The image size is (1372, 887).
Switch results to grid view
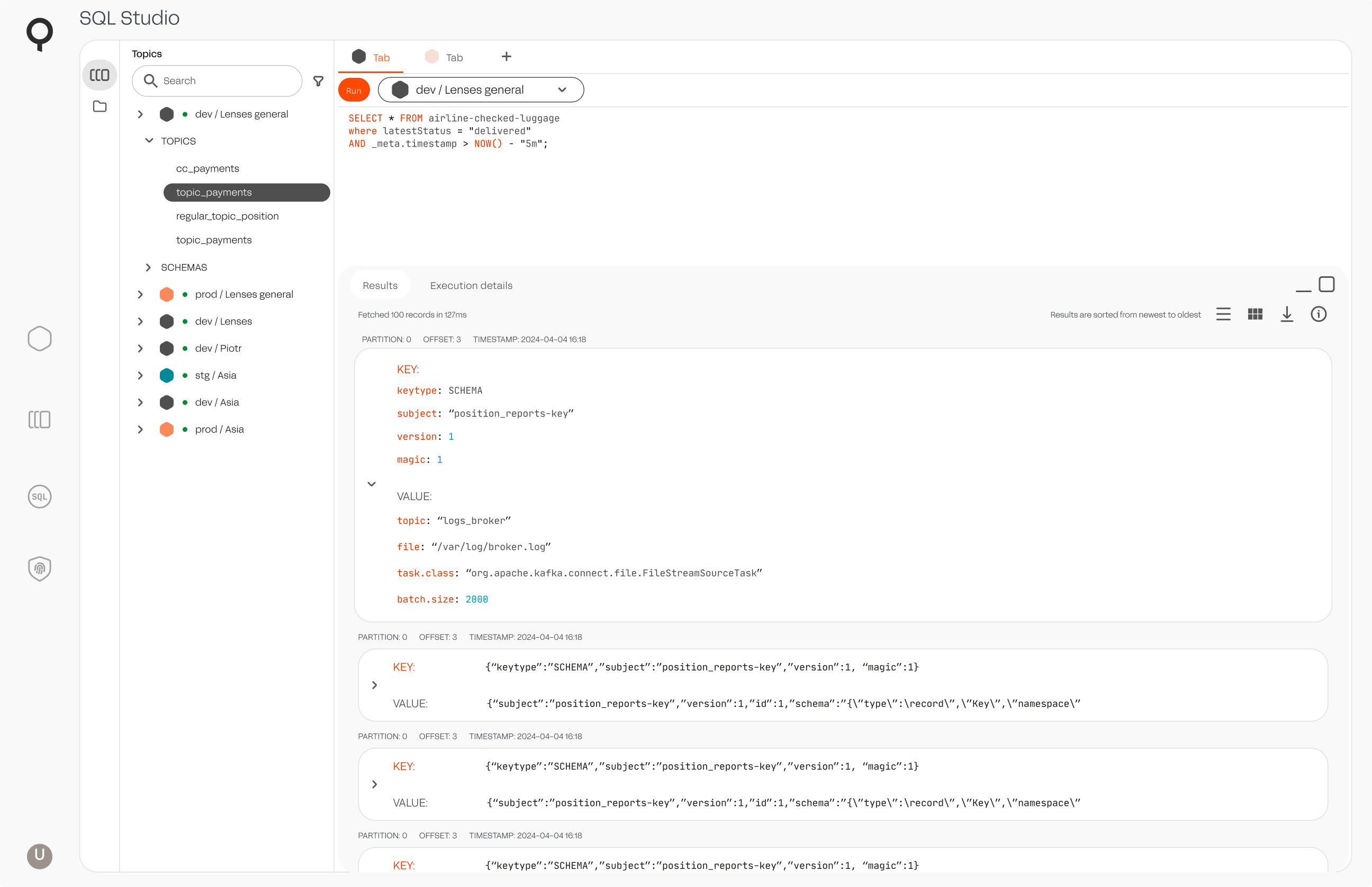[1255, 314]
